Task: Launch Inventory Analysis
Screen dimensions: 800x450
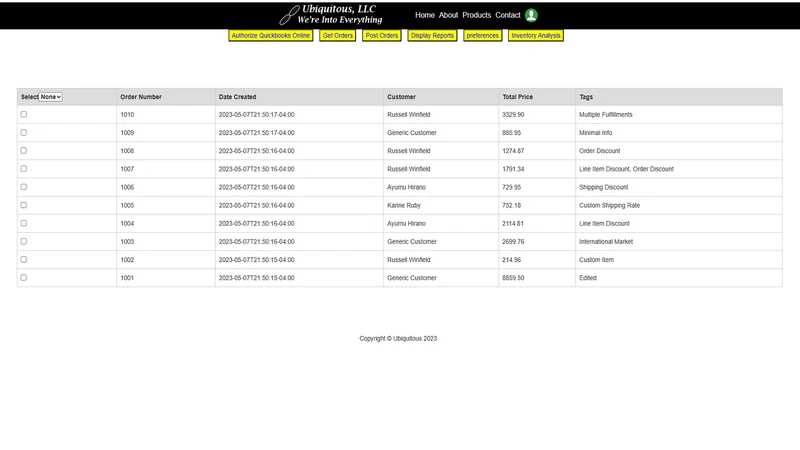Action: point(536,36)
